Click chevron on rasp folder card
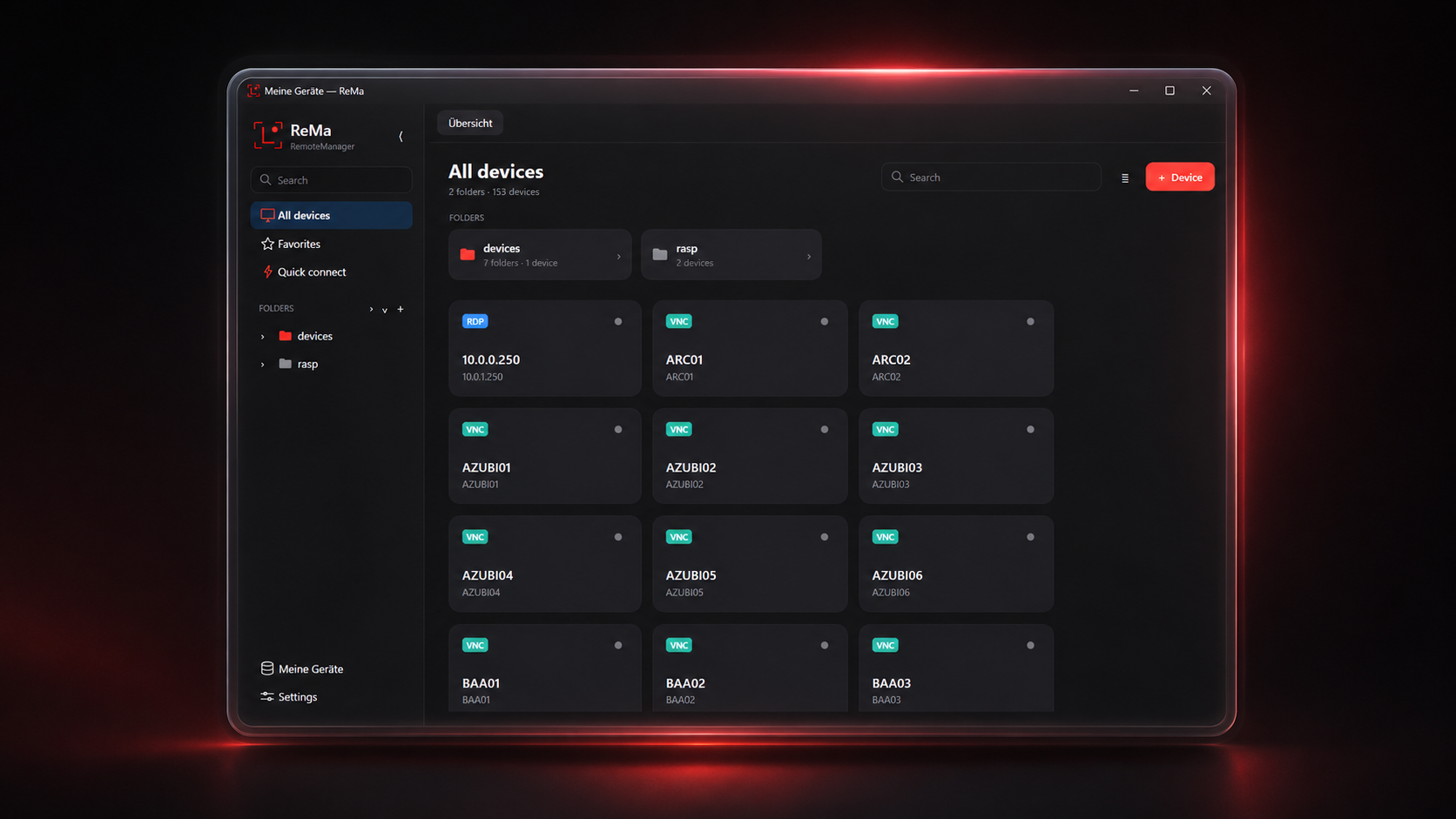 809,257
